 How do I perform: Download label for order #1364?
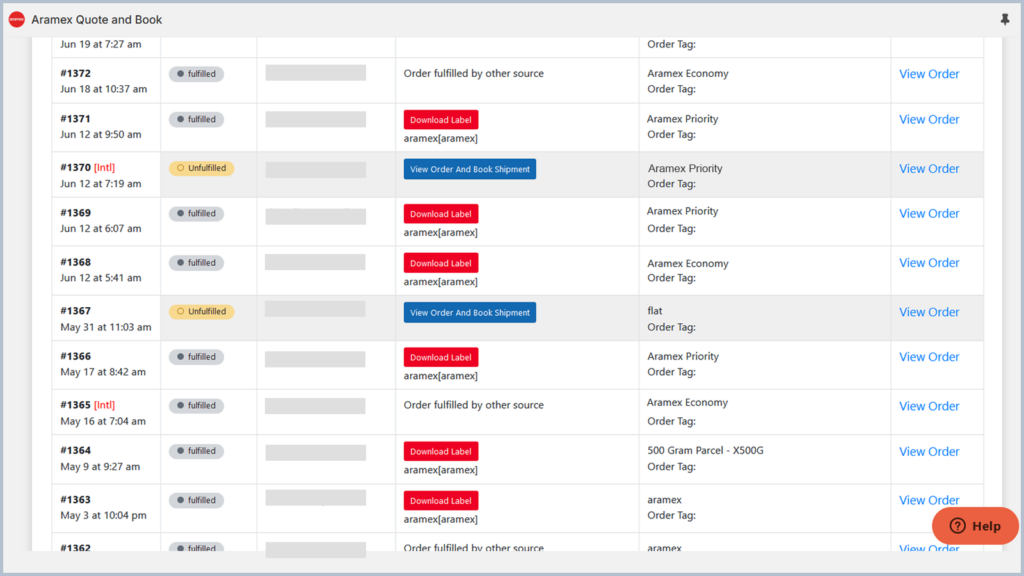coord(441,451)
